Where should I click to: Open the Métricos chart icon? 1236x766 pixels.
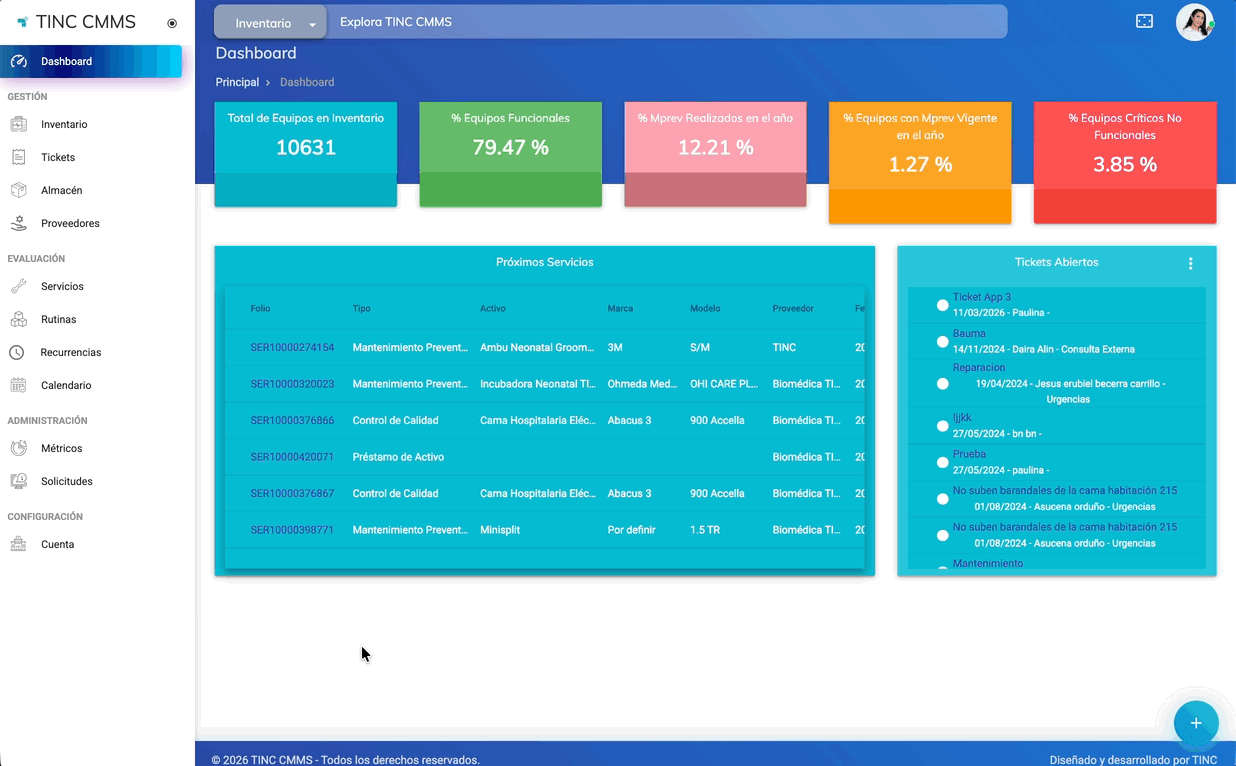click(x=19, y=448)
